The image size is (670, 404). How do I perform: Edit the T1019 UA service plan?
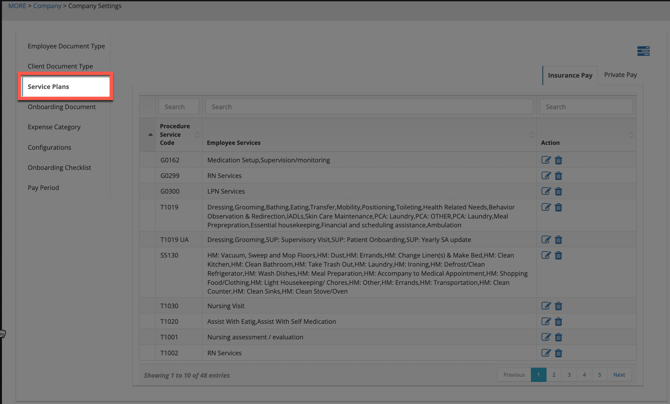tap(546, 240)
